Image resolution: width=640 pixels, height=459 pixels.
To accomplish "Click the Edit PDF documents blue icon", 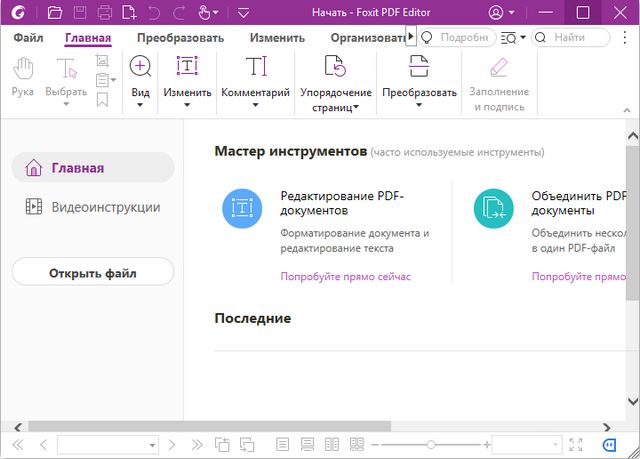I will pyautogui.click(x=241, y=208).
